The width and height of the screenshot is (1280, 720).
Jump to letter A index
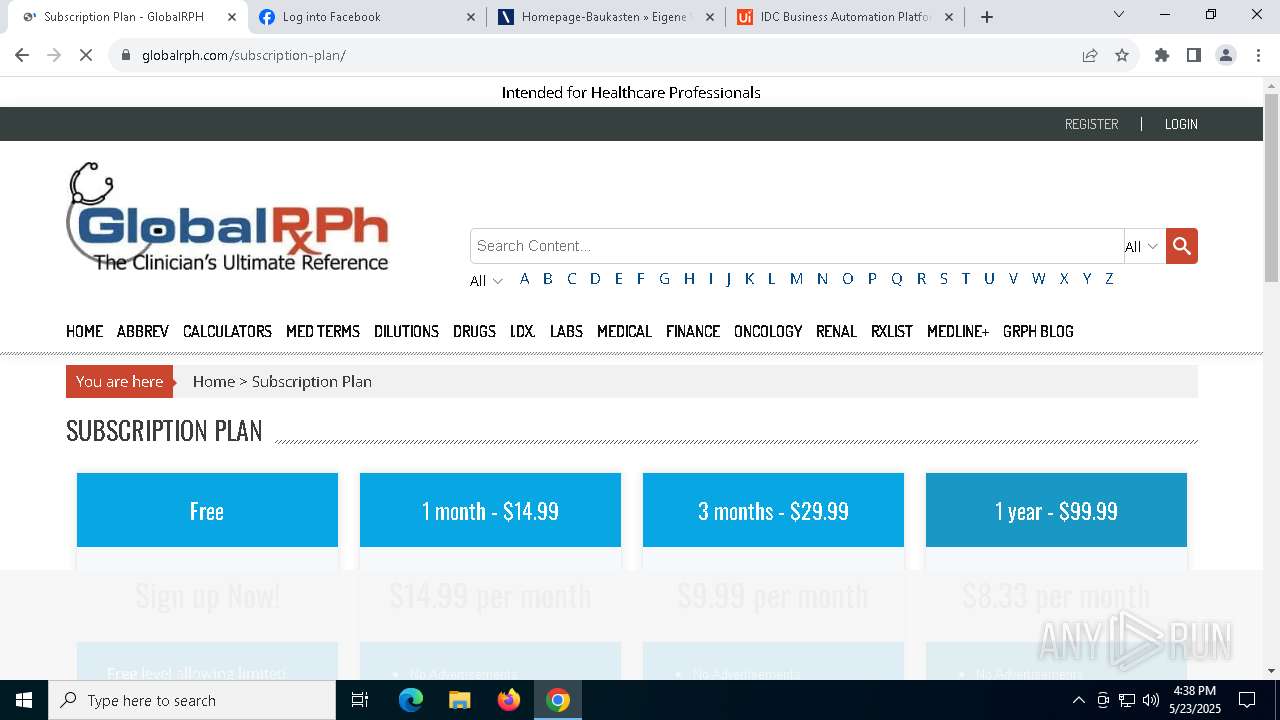524,279
